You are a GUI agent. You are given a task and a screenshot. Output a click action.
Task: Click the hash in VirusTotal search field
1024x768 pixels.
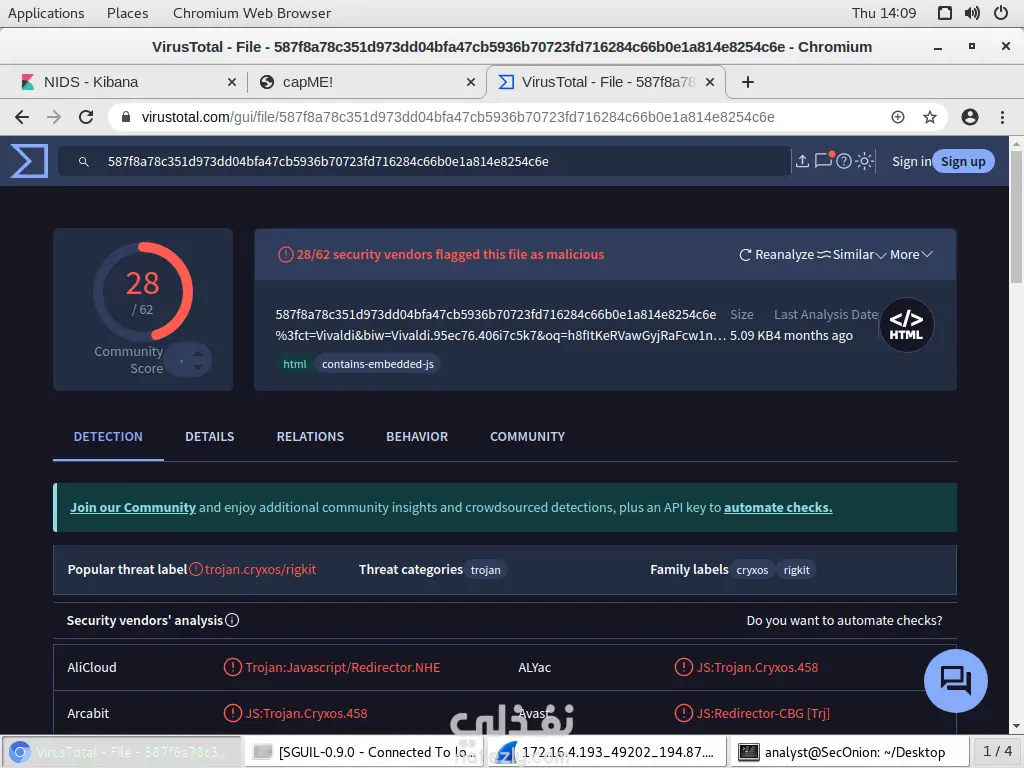[328, 161]
